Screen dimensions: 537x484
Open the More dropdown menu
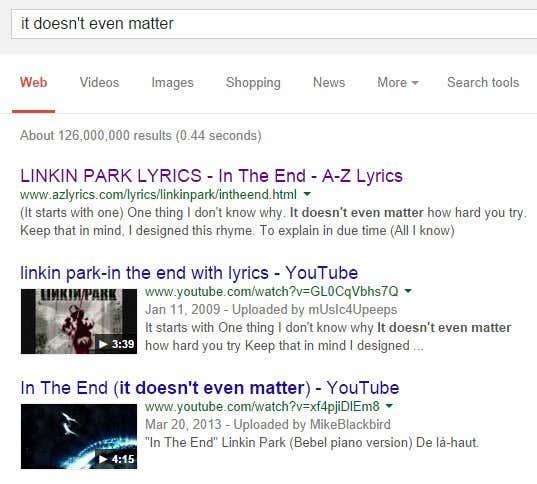coord(398,83)
